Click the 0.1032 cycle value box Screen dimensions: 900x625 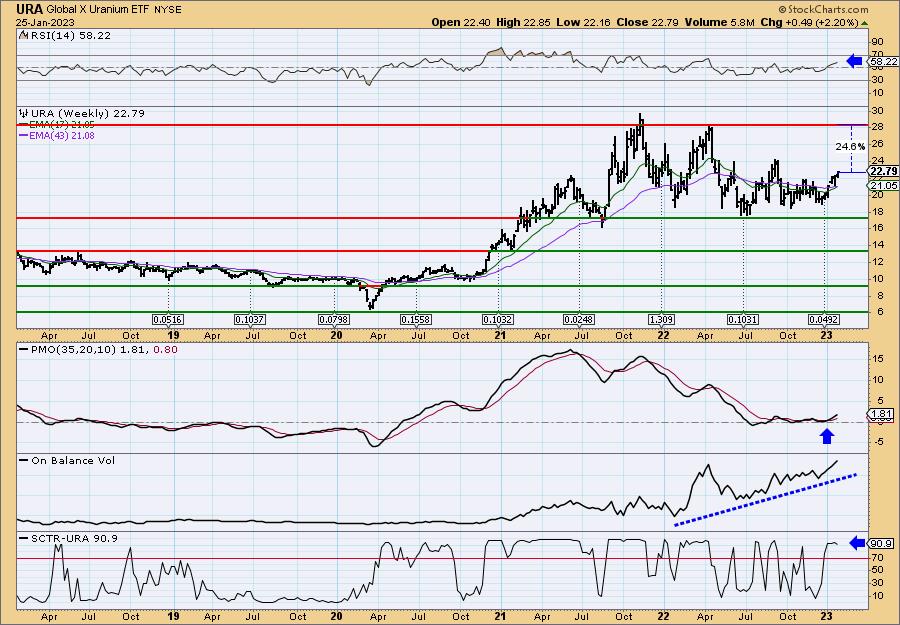point(498,319)
